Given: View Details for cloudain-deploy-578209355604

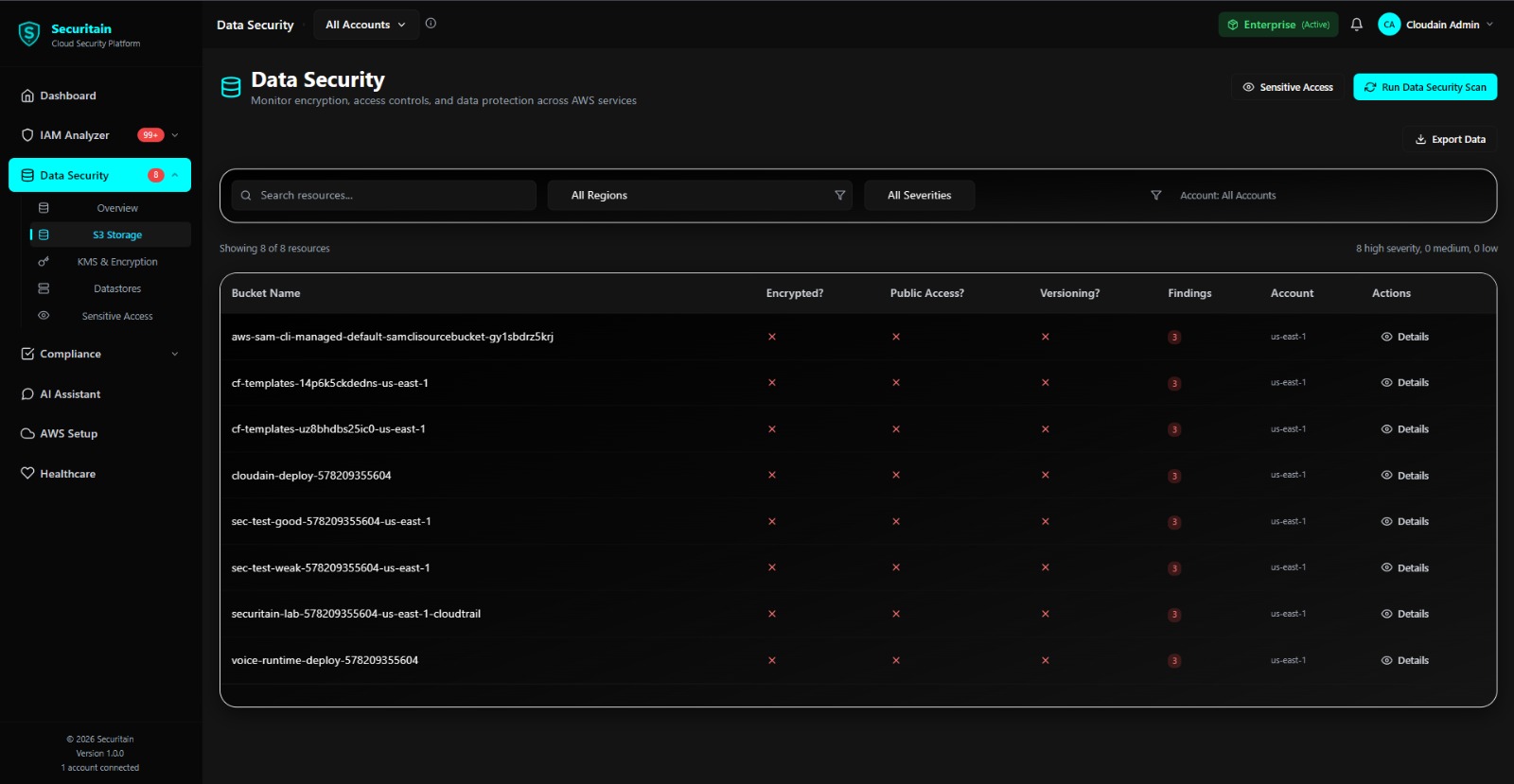Looking at the screenshot, I should (x=1405, y=476).
